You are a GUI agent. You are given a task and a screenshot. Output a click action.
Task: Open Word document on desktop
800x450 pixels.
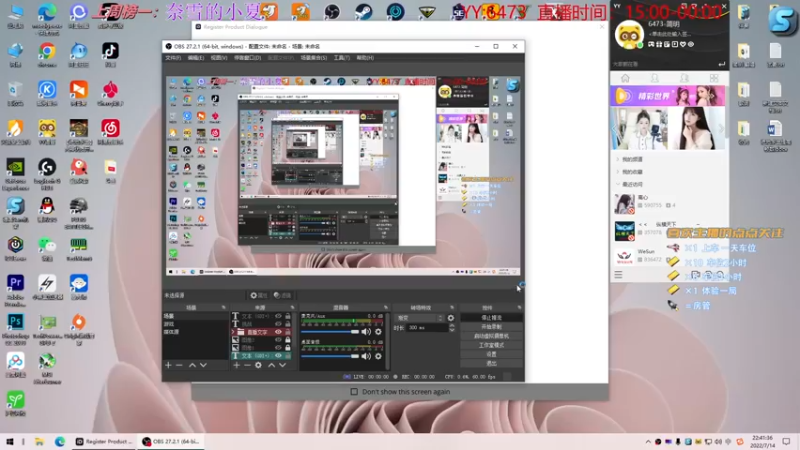click(775, 135)
